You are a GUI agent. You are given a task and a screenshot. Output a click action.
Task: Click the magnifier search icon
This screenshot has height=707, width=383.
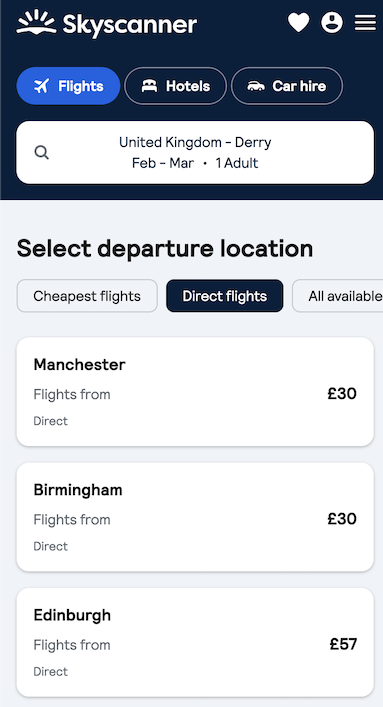(x=42, y=152)
